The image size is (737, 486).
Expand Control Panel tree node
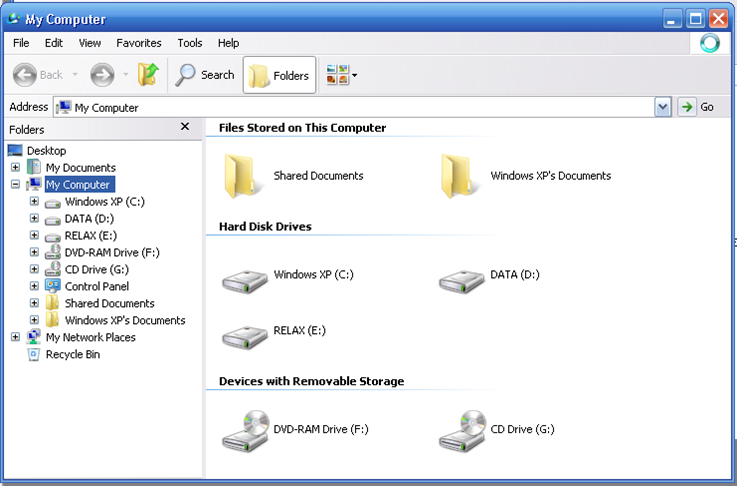[x=34, y=286]
